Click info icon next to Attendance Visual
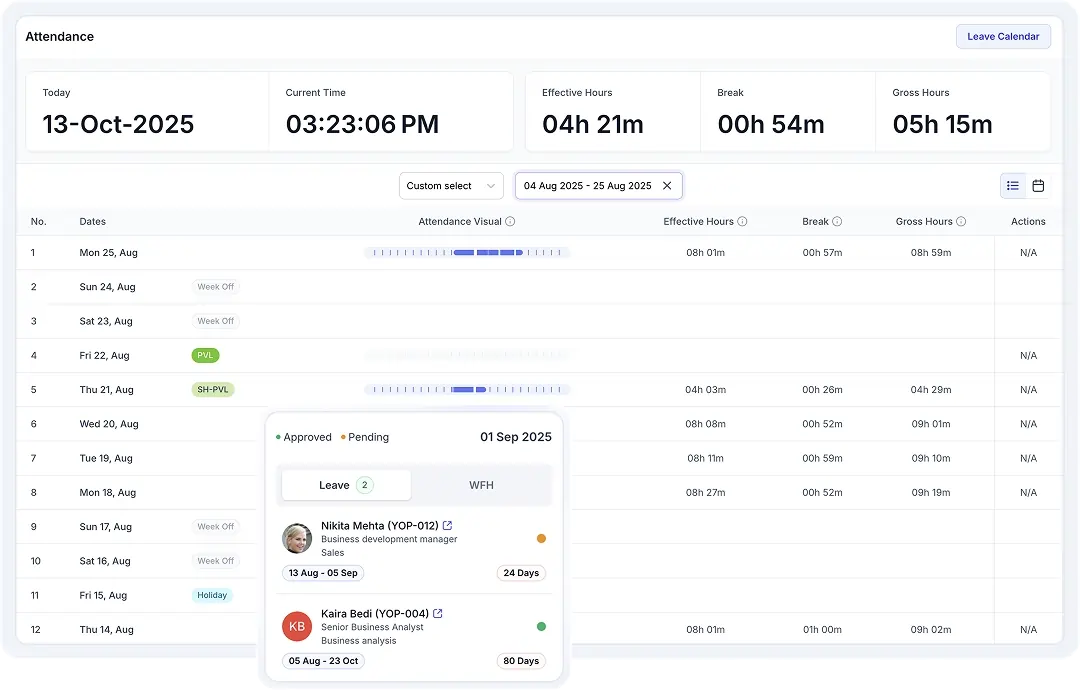Screen dimensions: 1080x690 [510, 222]
